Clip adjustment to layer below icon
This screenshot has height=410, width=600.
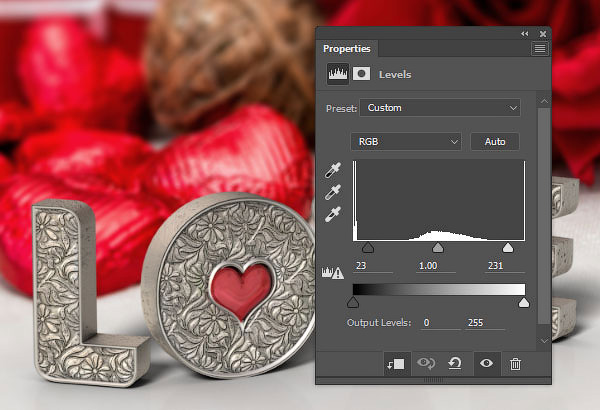396,364
